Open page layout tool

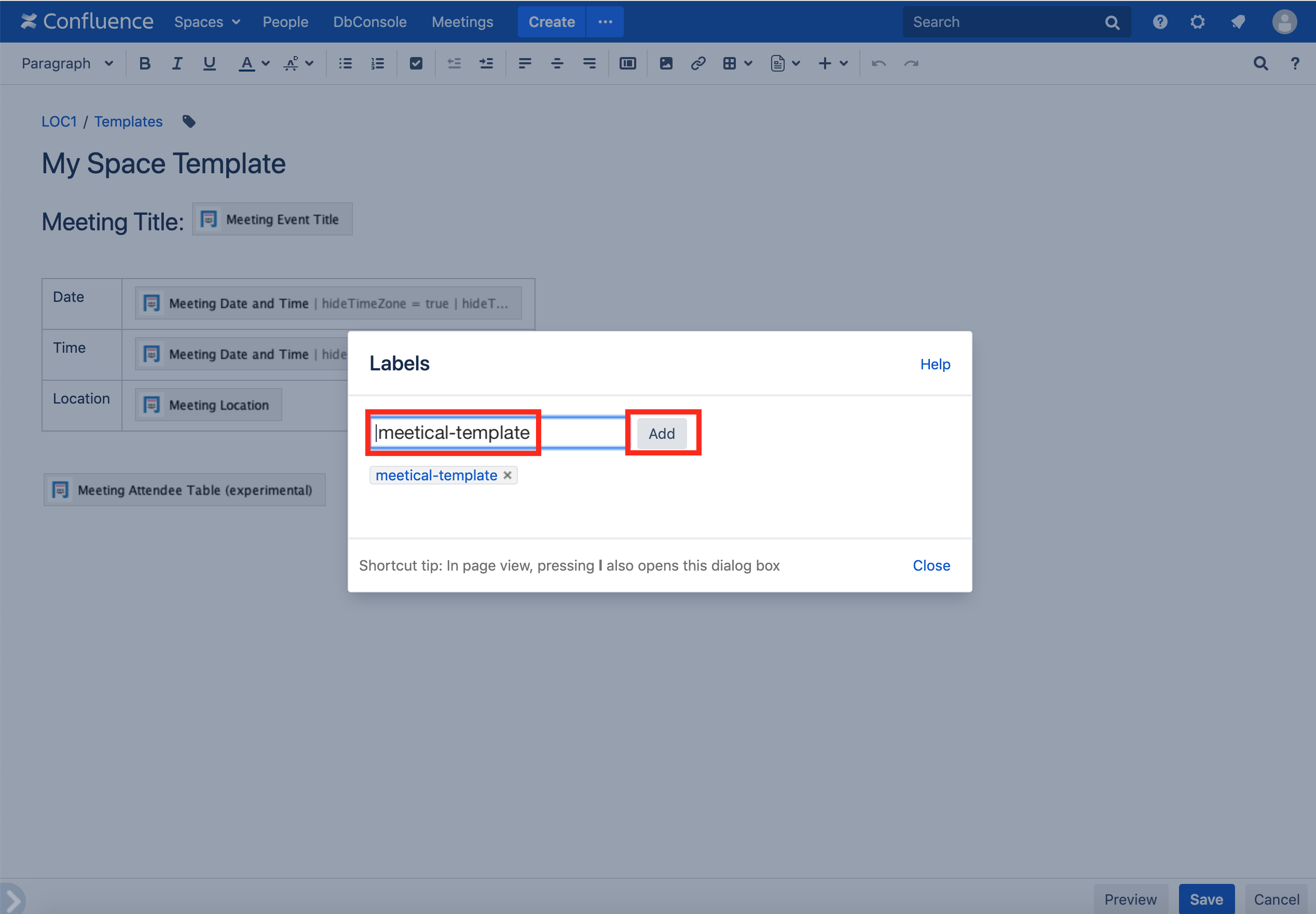tap(628, 64)
